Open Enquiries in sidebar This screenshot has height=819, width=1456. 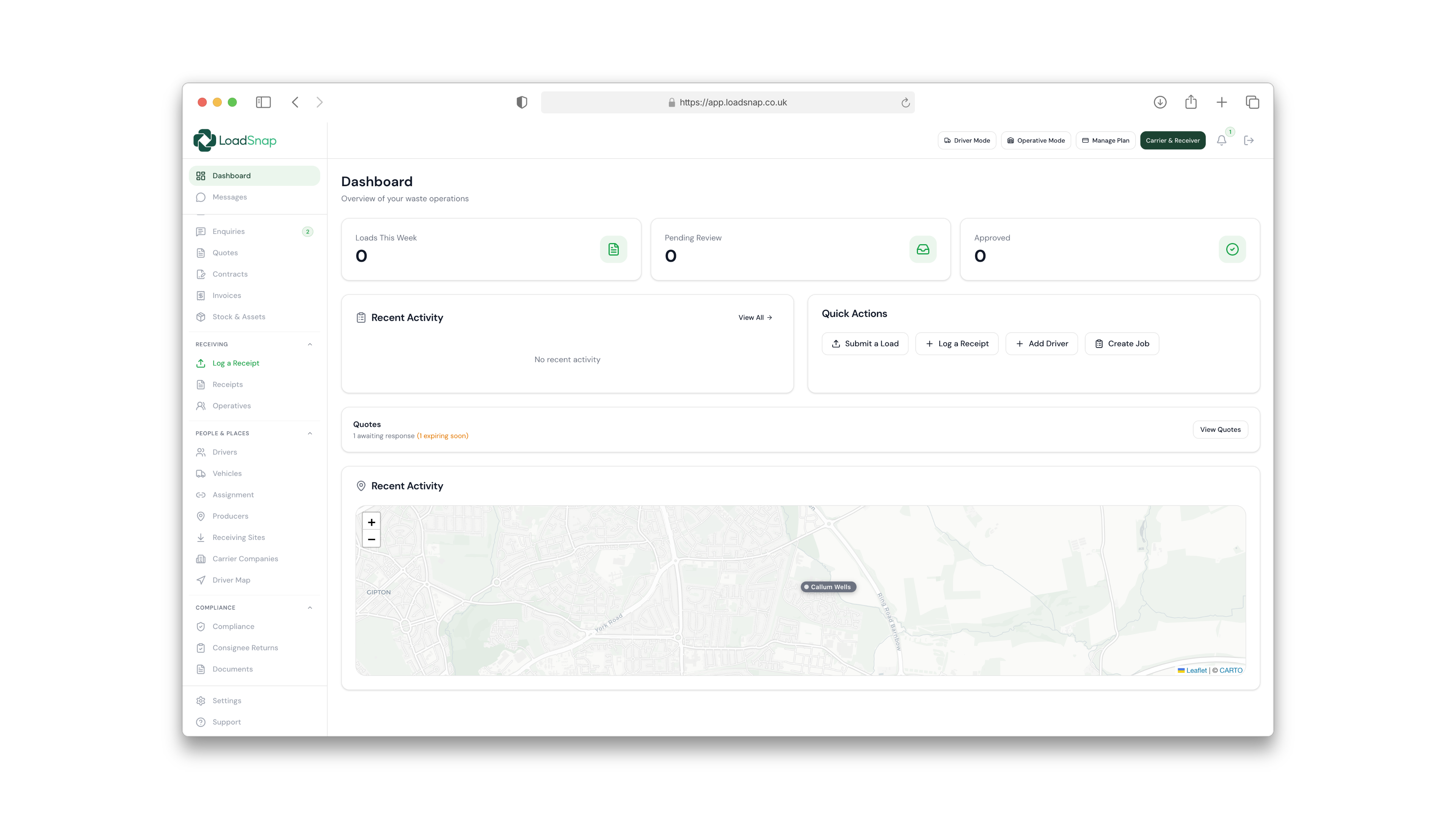[x=254, y=231]
